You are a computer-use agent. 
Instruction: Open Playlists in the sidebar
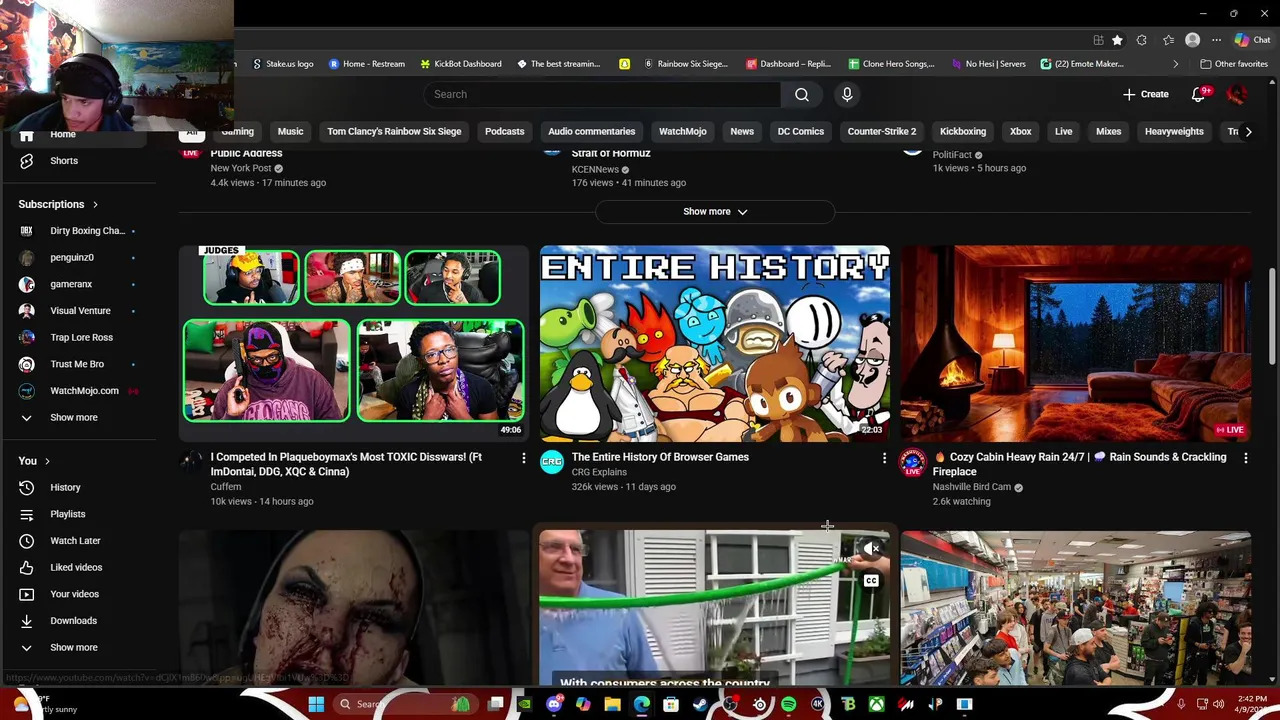pyautogui.click(x=68, y=514)
